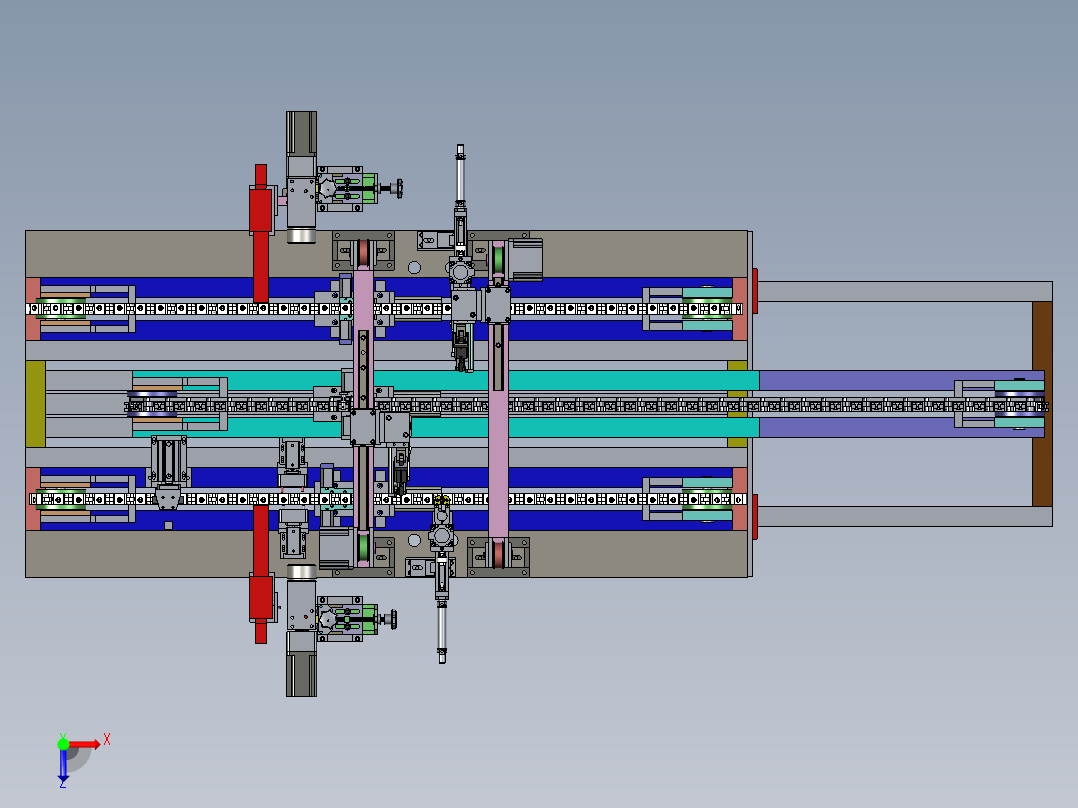Click the red X axis arrow of the orientation triad
The height and width of the screenshot is (808, 1078).
click(x=84, y=745)
